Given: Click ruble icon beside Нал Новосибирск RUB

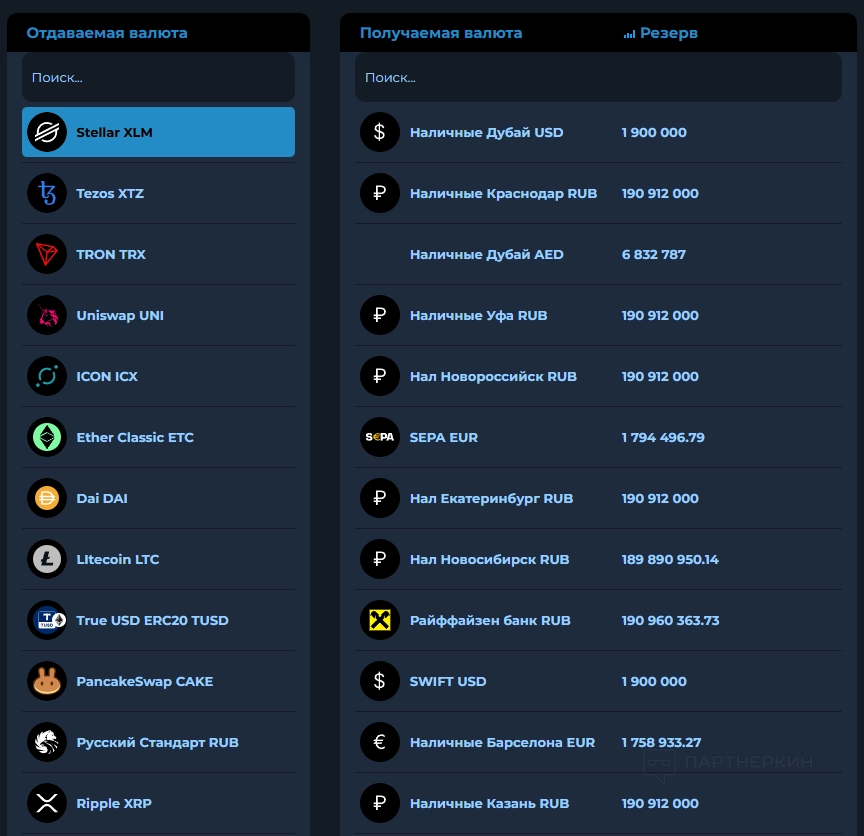Looking at the screenshot, I should tap(380, 559).
